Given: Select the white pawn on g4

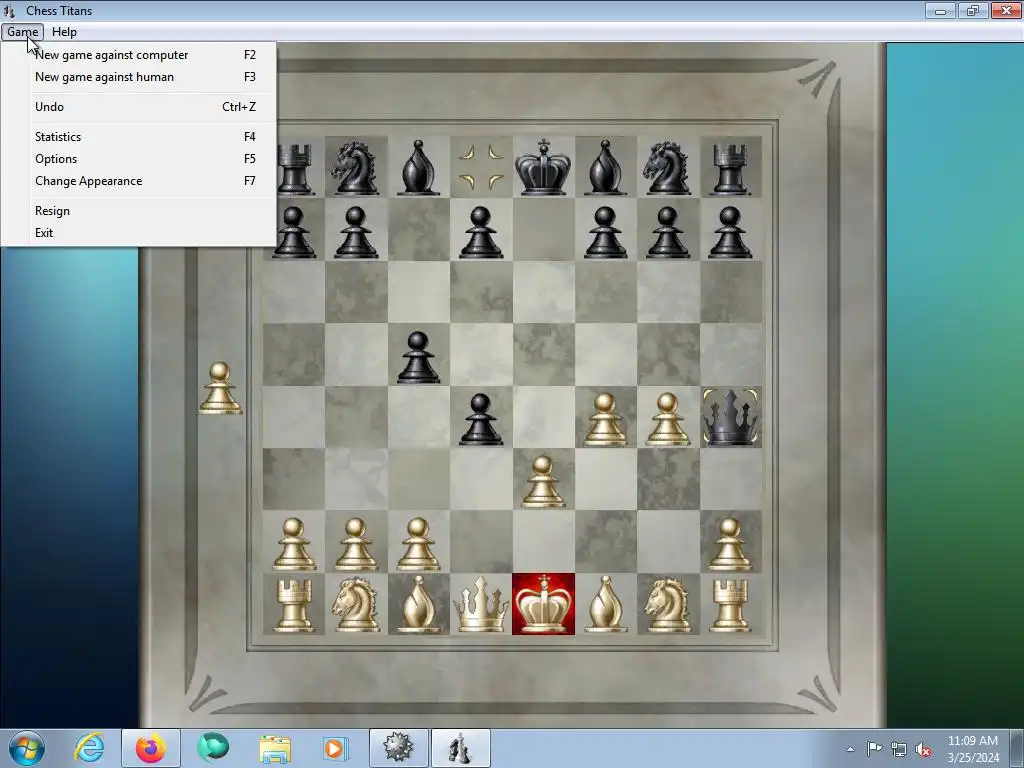Looking at the screenshot, I should pyautogui.click(x=667, y=419).
